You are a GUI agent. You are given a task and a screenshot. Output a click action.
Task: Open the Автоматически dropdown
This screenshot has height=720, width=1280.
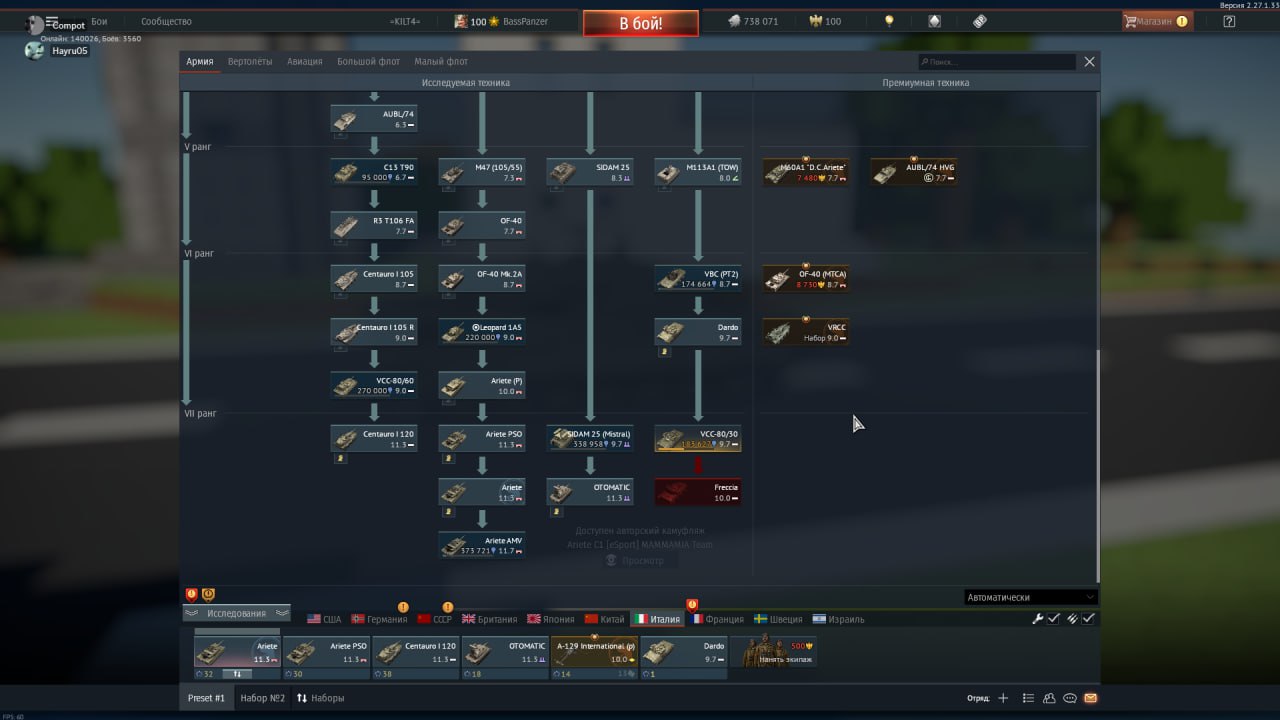pos(1031,597)
